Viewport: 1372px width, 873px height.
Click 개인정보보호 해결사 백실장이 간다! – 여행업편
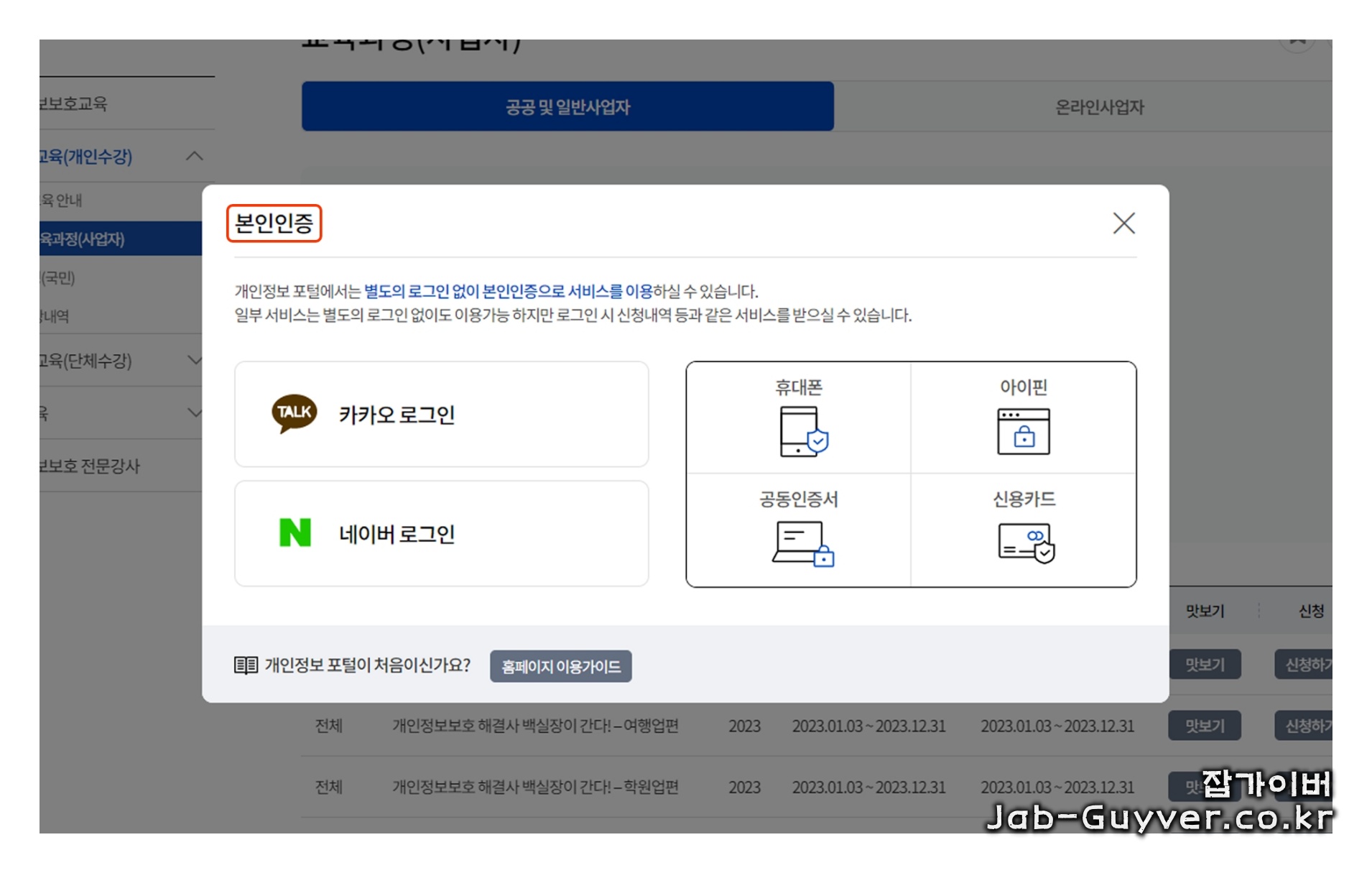[x=535, y=726]
